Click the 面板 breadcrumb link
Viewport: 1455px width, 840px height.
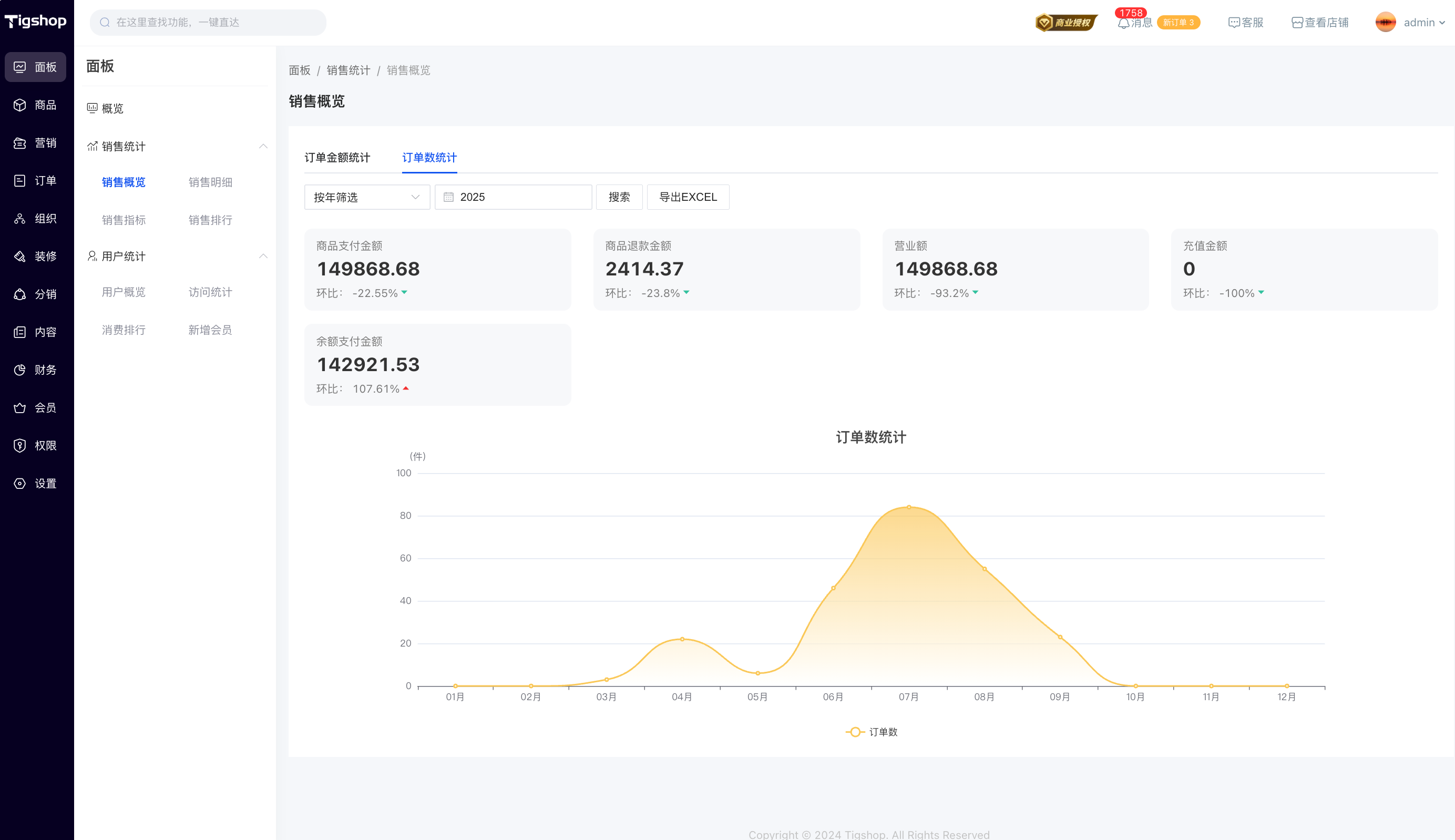(x=300, y=70)
